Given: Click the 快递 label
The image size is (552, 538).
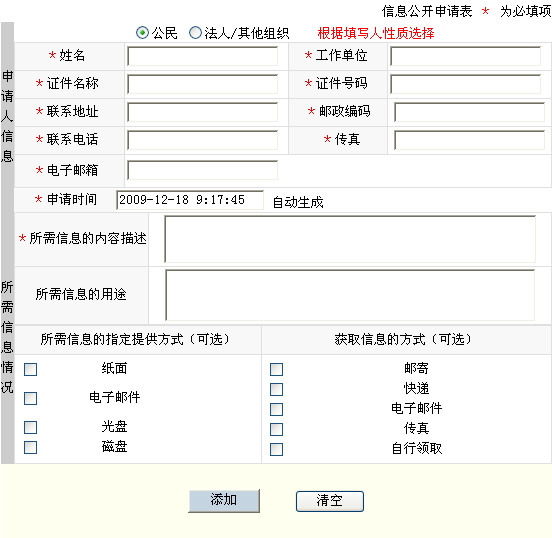Looking at the screenshot, I should pyautogui.click(x=416, y=388).
